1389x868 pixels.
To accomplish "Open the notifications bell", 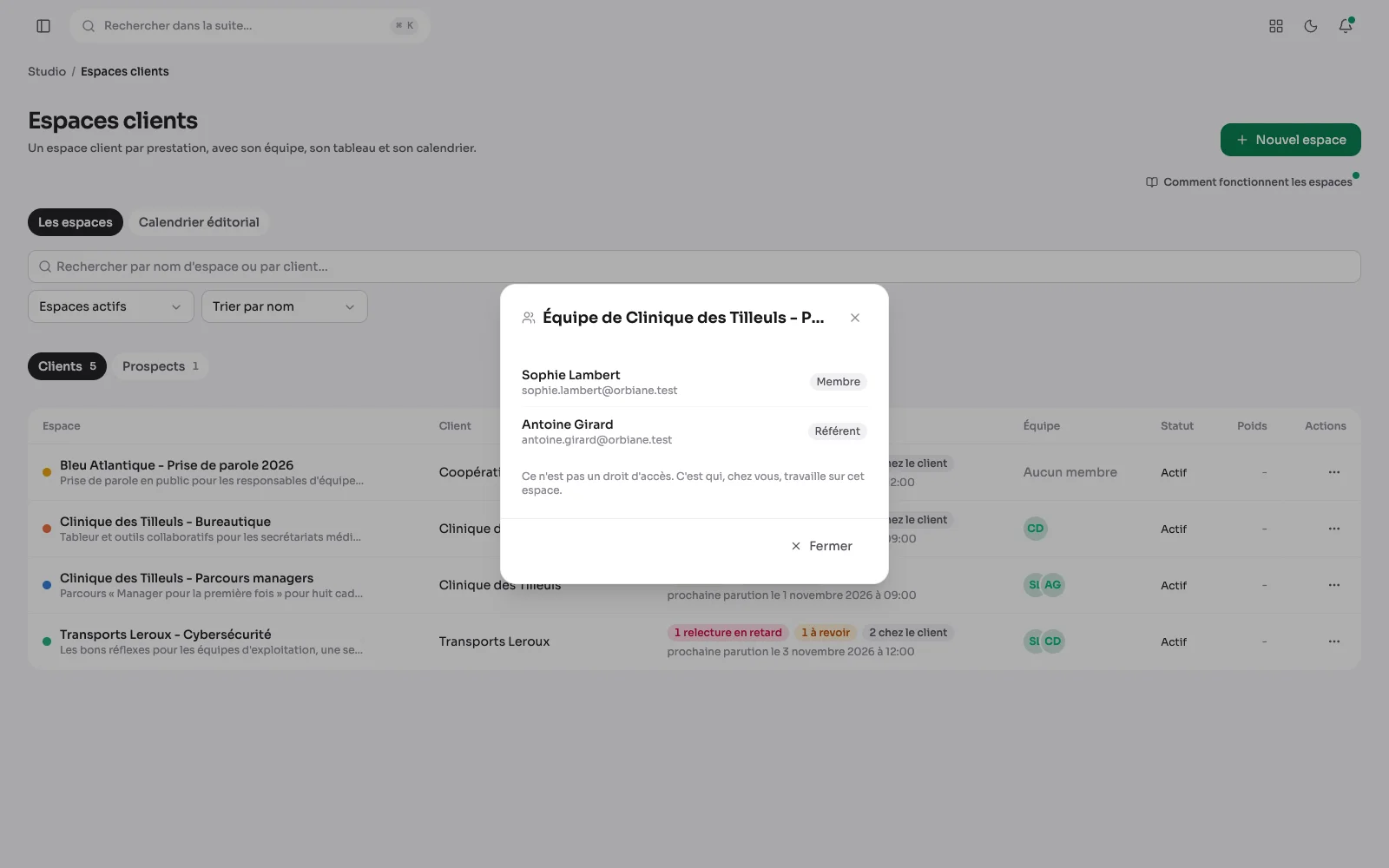I will coord(1346,26).
